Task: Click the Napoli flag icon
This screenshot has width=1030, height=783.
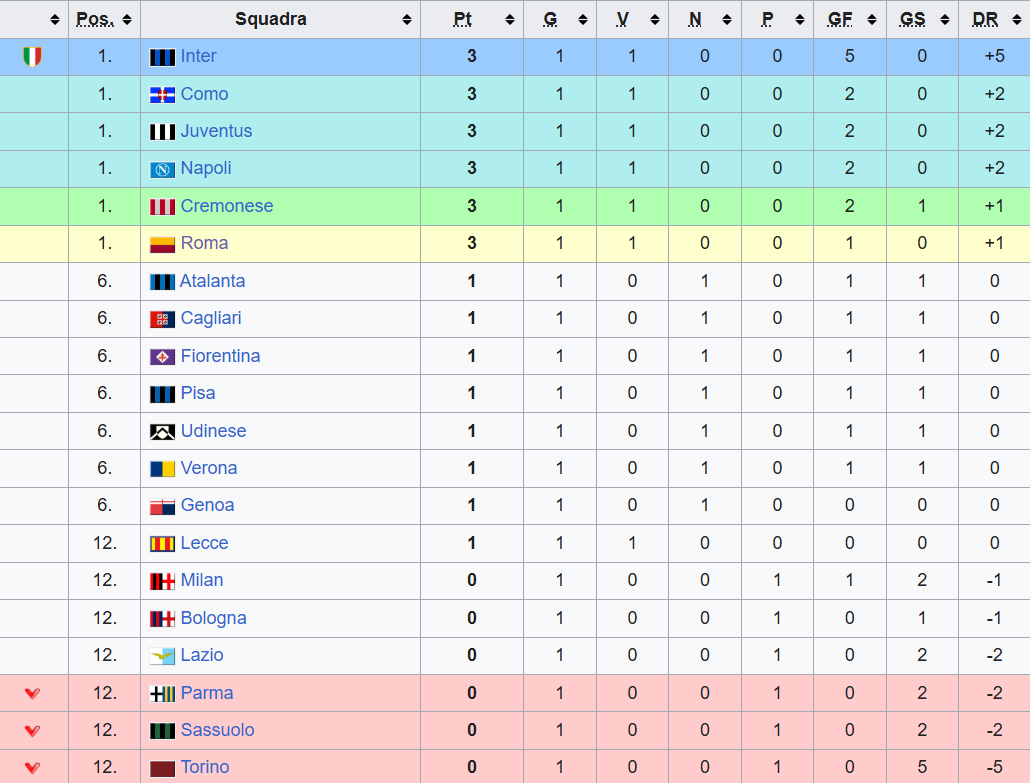Action: [162, 169]
